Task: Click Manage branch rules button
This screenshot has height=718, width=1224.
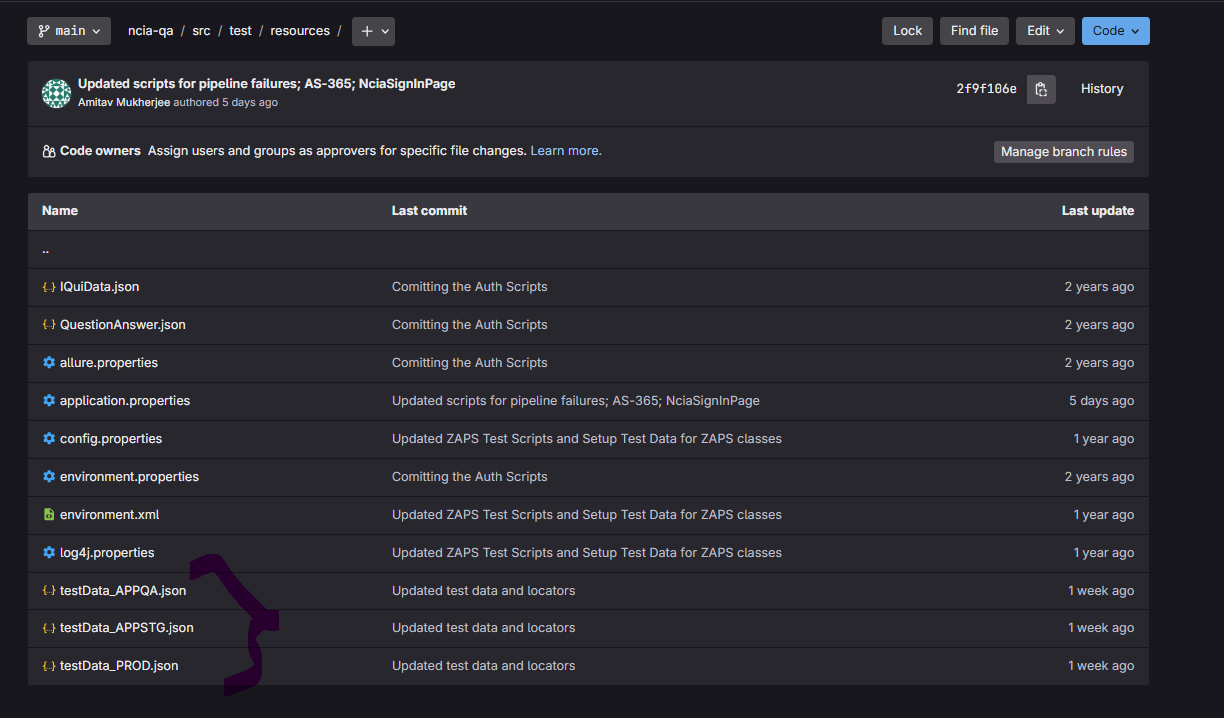Action: [x=1063, y=152]
